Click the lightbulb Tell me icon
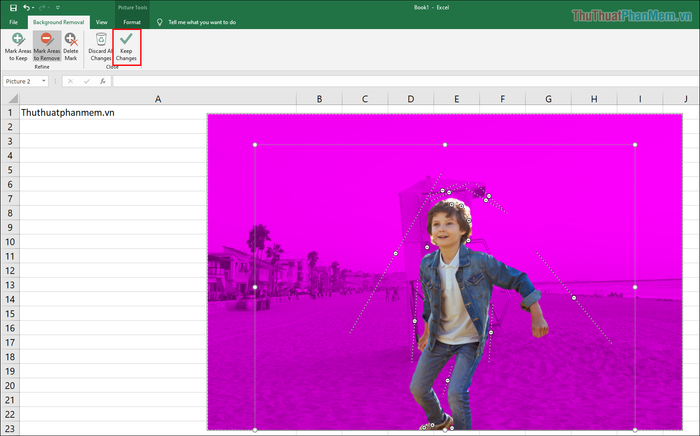700x436 pixels. point(160,22)
